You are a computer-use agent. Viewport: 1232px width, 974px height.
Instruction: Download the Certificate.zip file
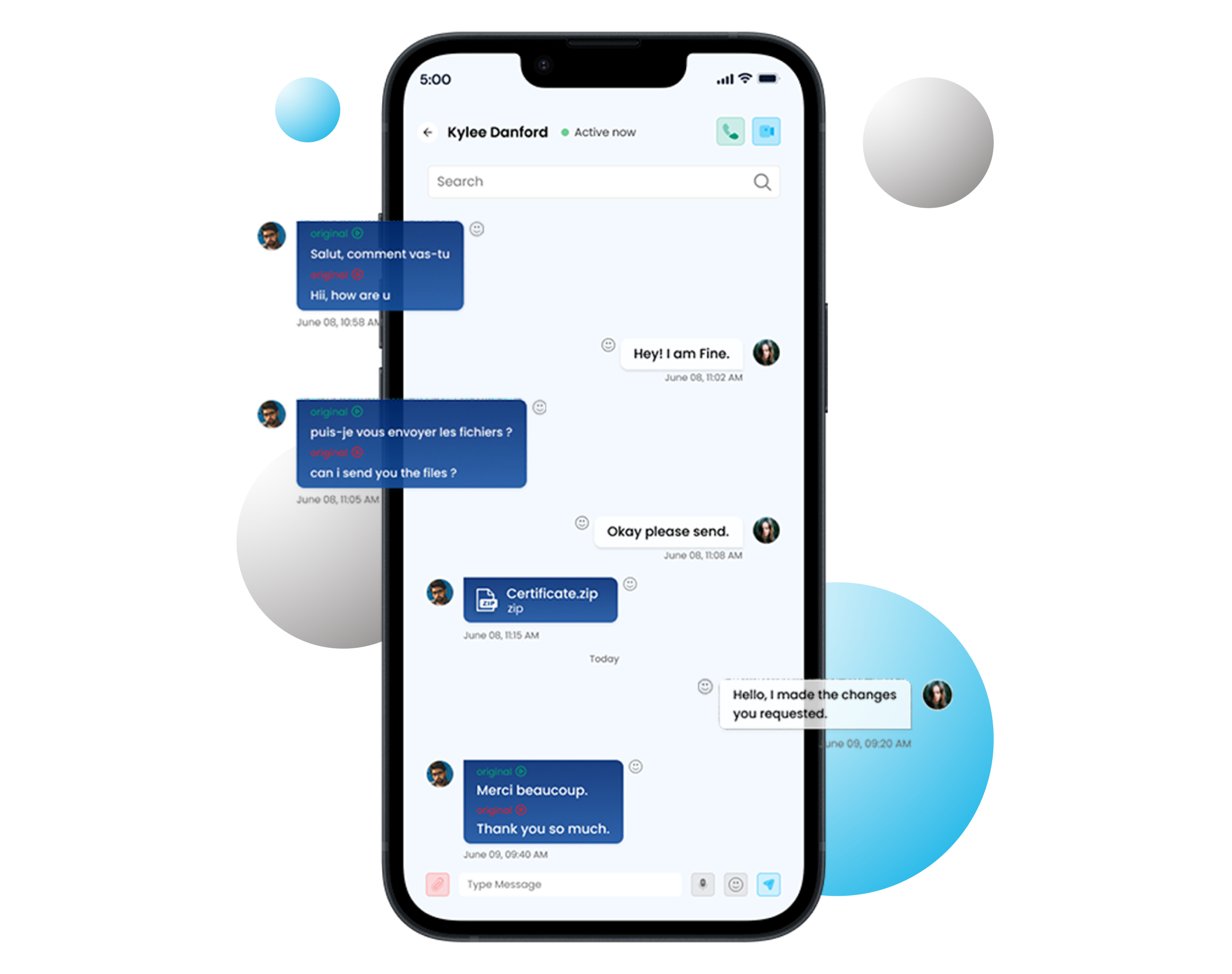(x=548, y=595)
